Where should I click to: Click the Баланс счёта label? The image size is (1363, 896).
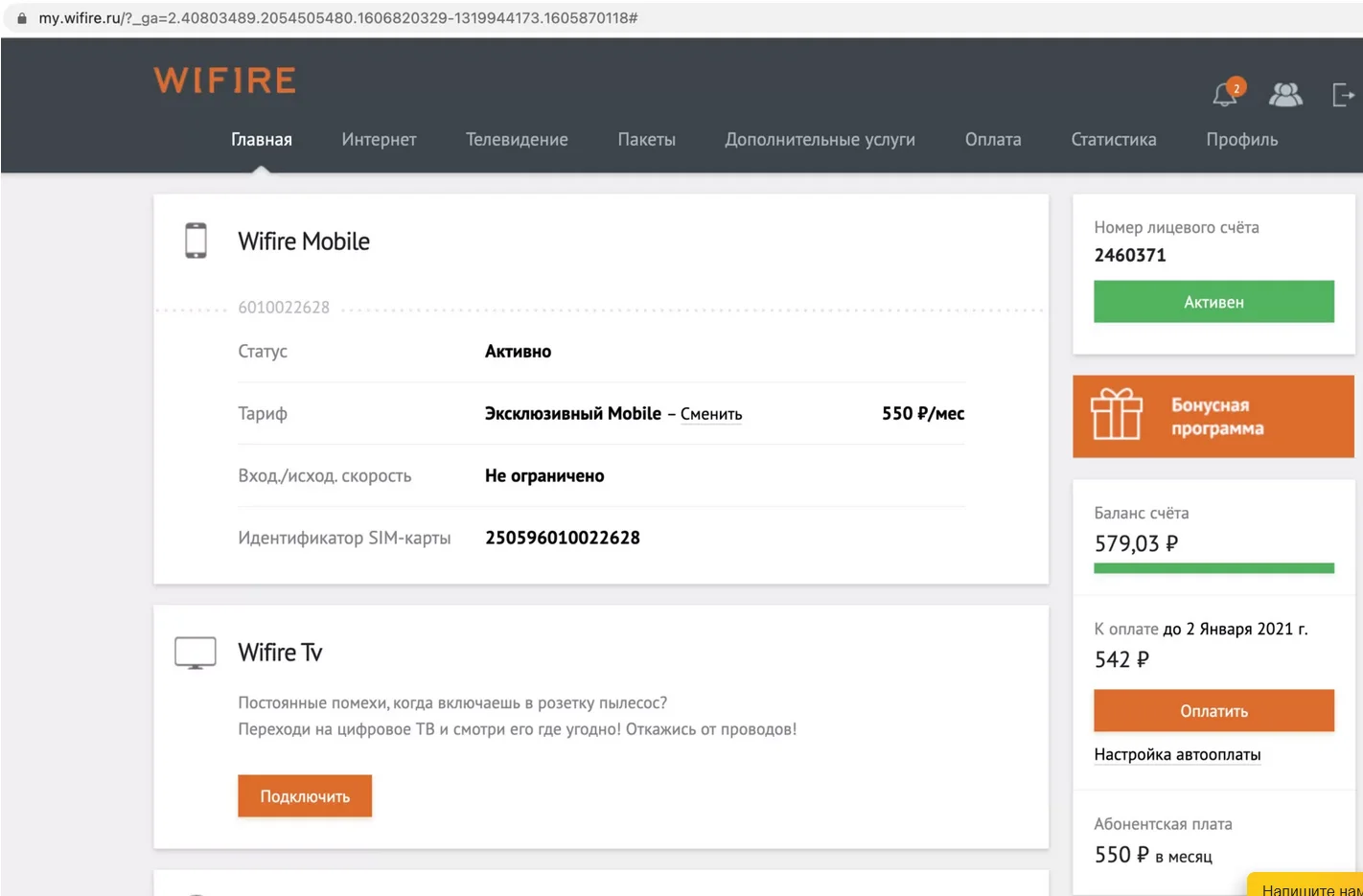point(1141,513)
